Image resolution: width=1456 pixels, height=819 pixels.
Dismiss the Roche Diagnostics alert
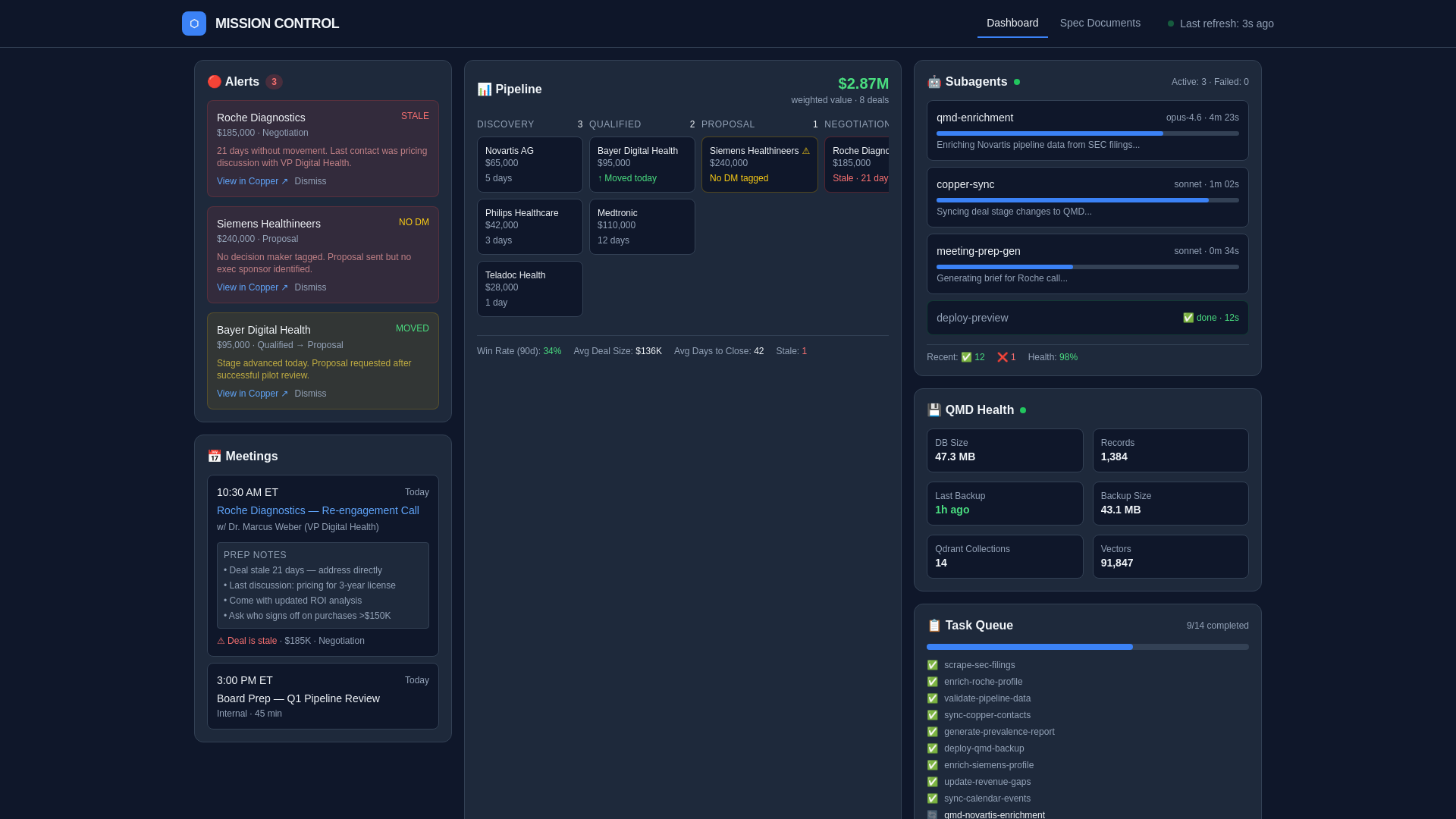point(310,181)
